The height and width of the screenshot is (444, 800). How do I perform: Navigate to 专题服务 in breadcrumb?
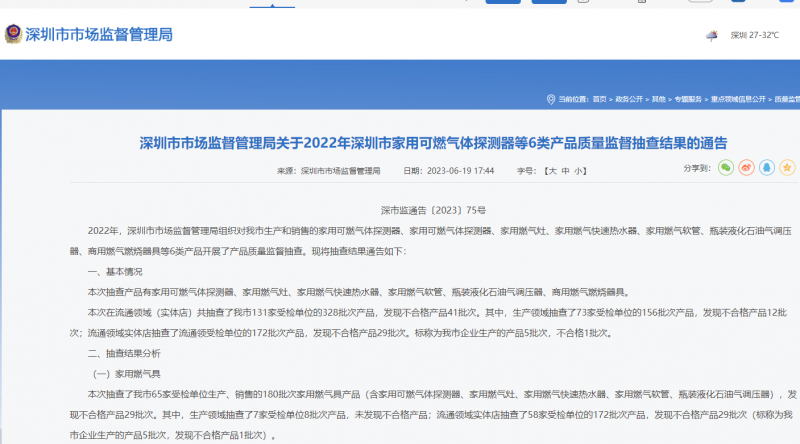pyautogui.click(x=688, y=100)
